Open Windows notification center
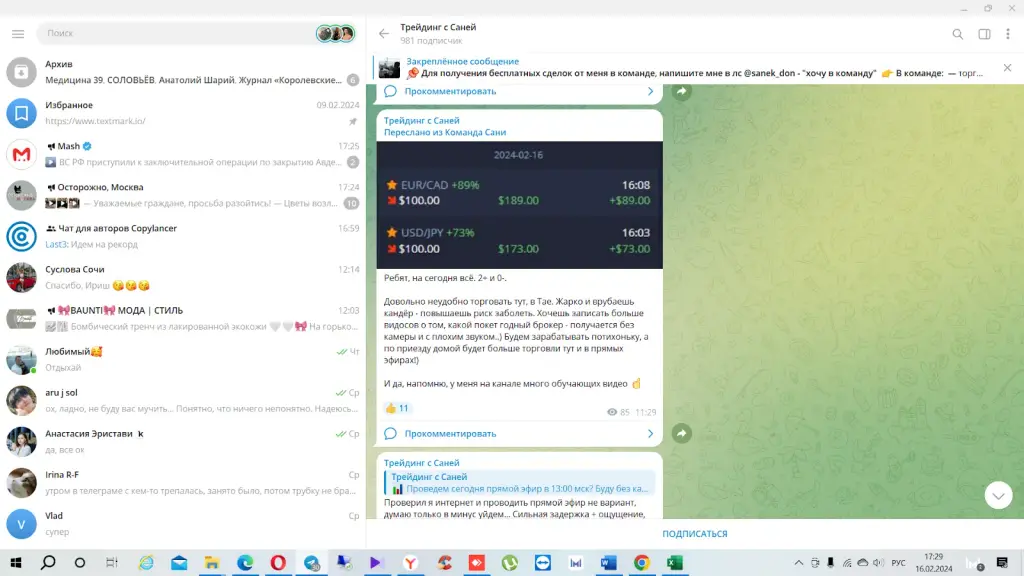This screenshot has width=1024, height=576. coord(1002,563)
